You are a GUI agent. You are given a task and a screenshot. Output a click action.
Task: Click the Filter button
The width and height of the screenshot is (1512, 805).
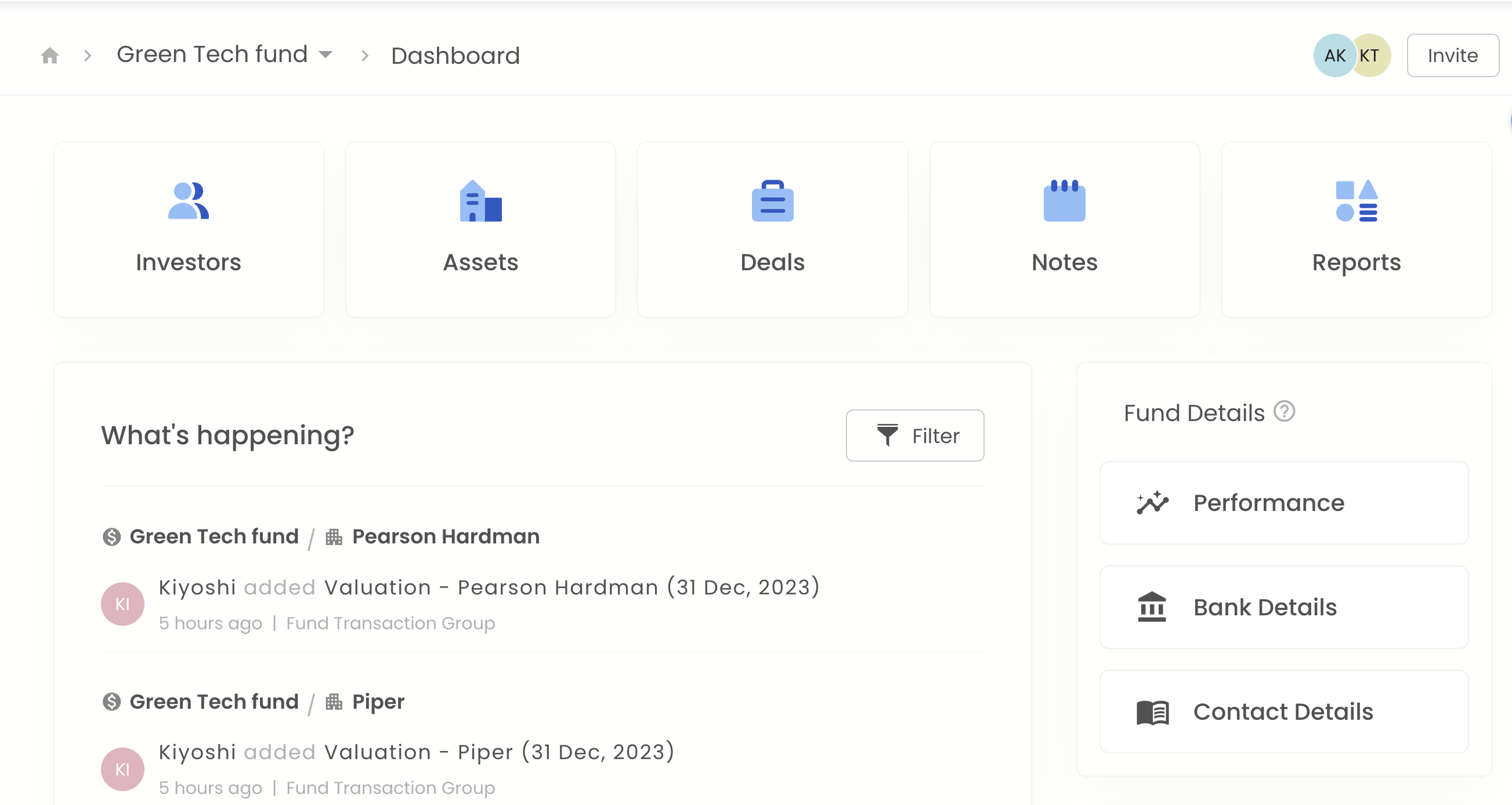[914, 436]
